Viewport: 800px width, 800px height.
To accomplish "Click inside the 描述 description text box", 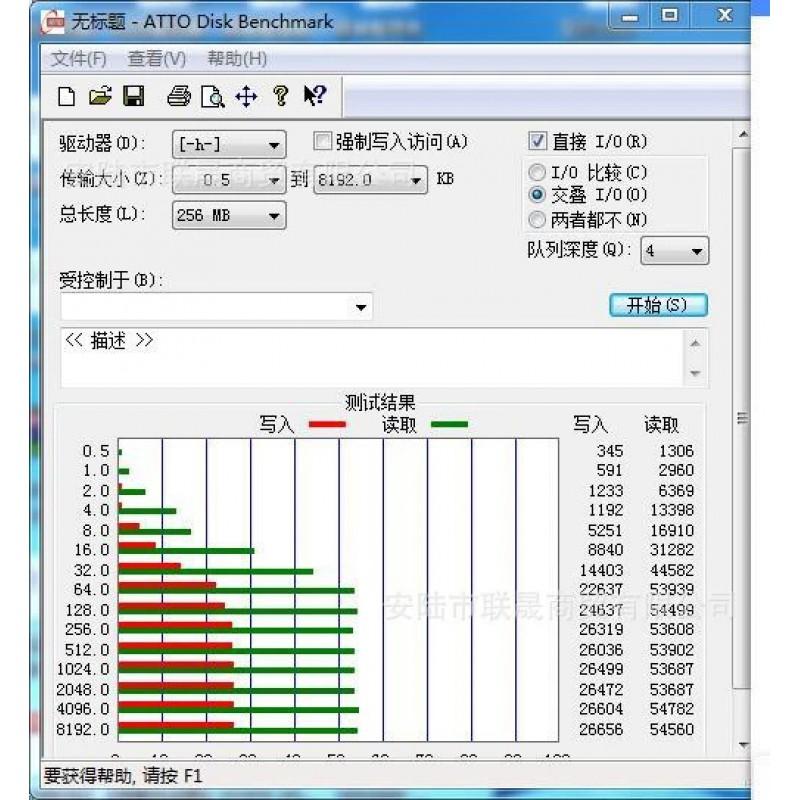I will 371,358.
